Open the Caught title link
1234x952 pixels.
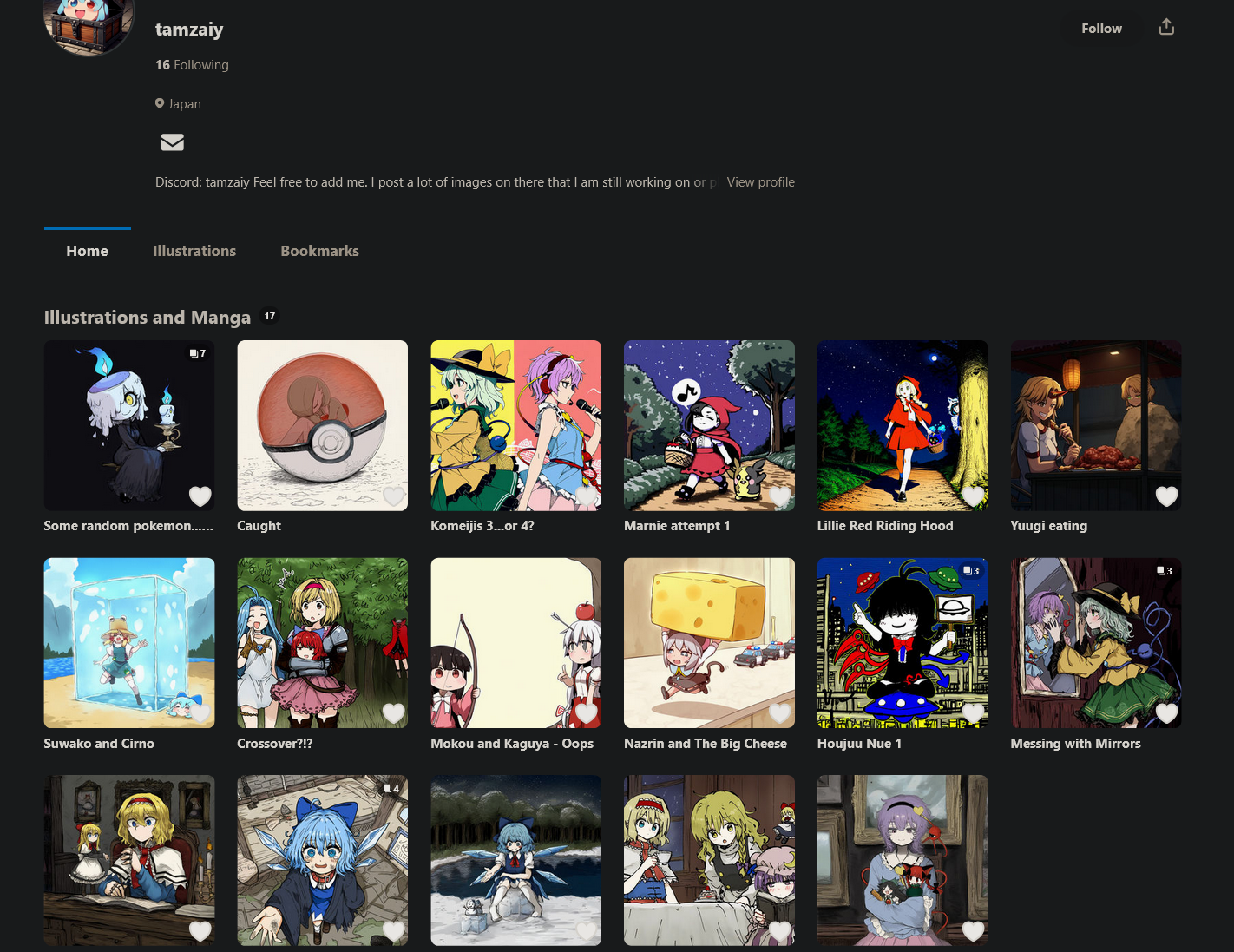[259, 526]
